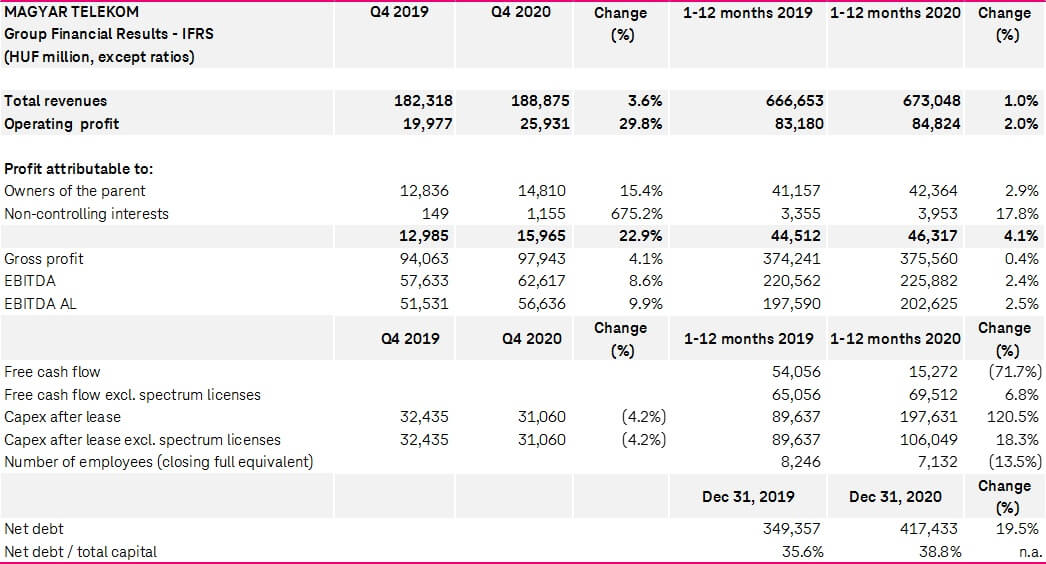Screen dimensions: 1046x564
Task: Select the 'Dec 31, 2020' column header
Action: tap(895, 497)
